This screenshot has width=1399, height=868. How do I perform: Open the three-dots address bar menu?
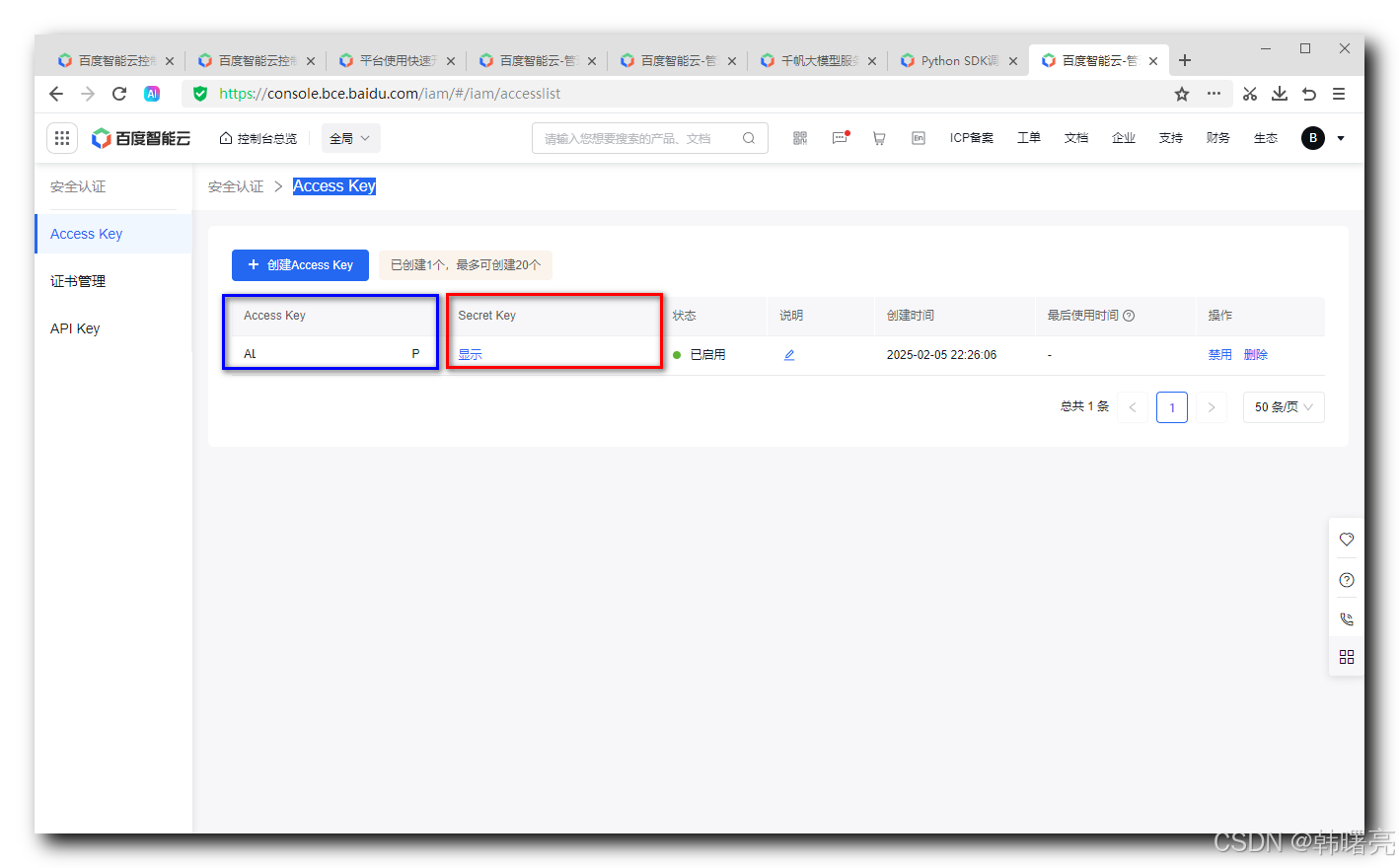(1214, 94)
